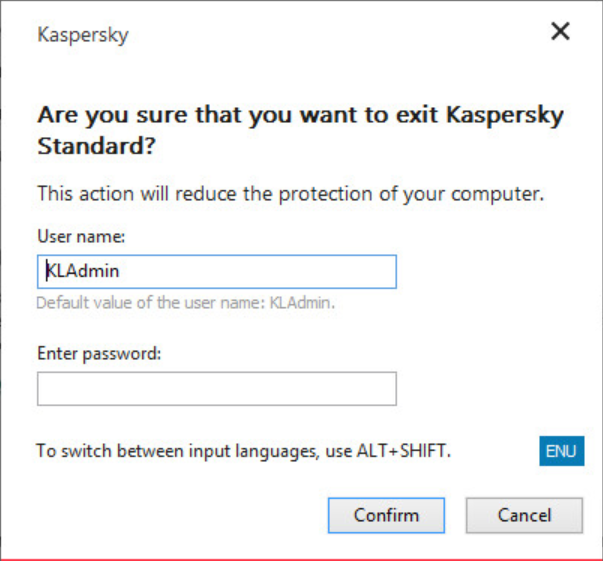Select the blue ENU language badge
The height and width of the screenshot is (561, 603).
coord(561,451)
